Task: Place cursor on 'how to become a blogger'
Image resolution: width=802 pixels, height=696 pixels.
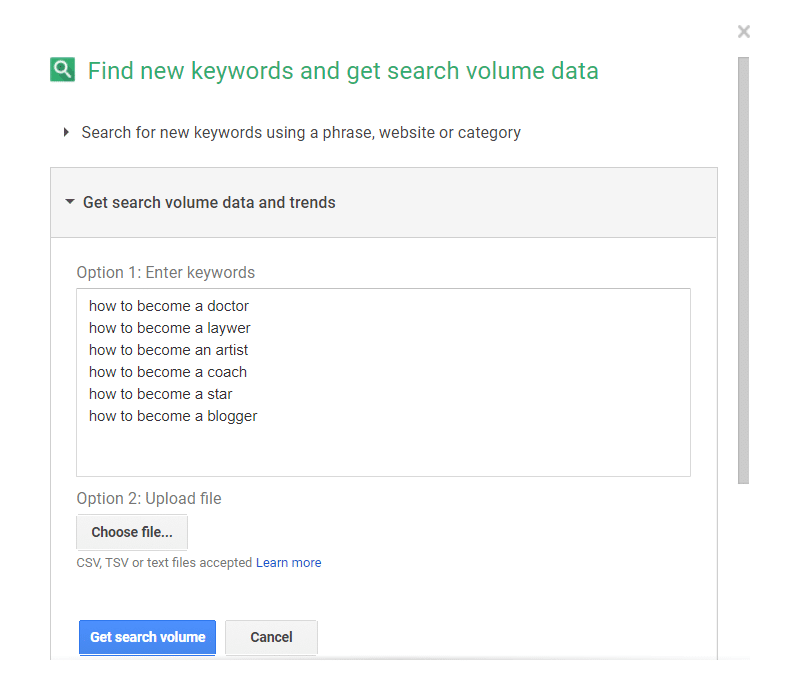Action: coord(173,416)
